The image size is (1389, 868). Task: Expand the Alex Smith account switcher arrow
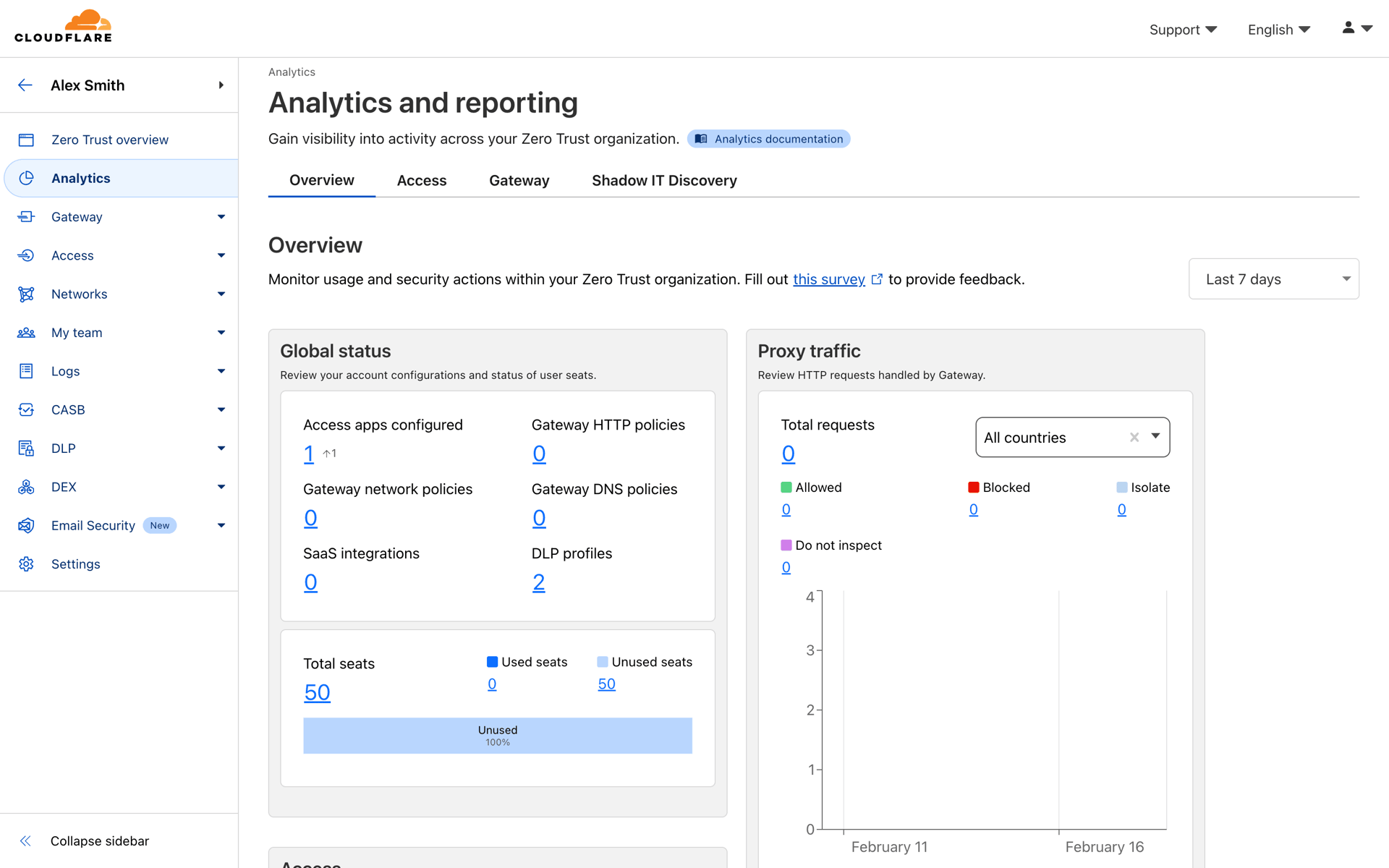[x=221, y=85]
